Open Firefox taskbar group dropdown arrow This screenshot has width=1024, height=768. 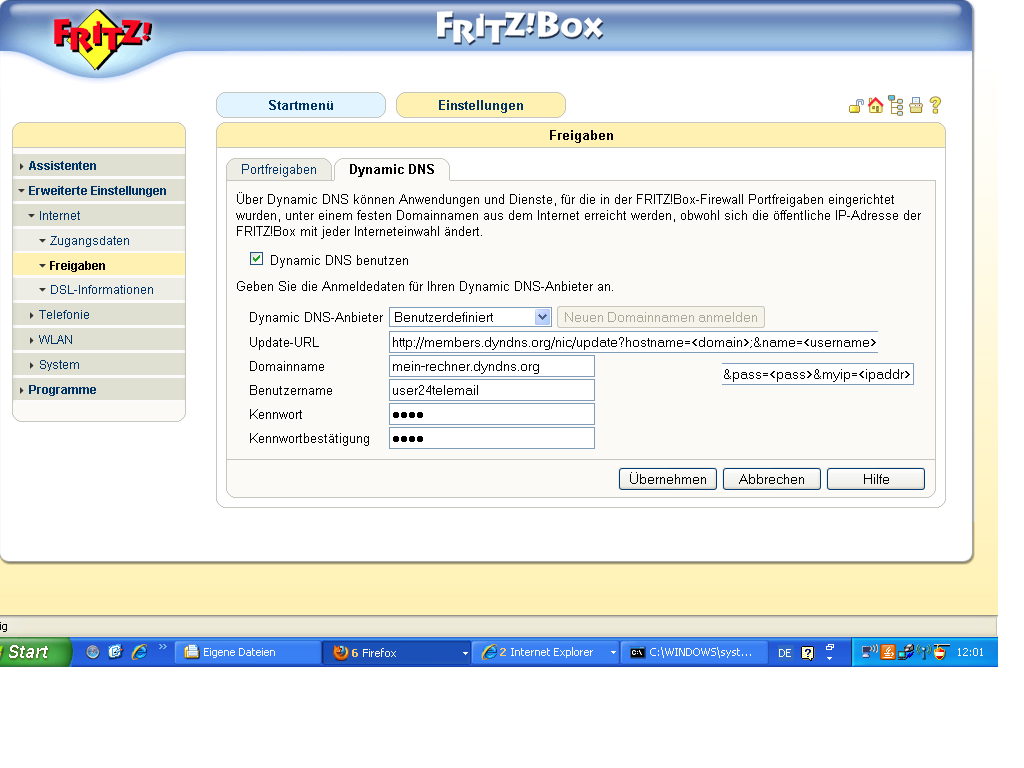(x=465, y=653)
